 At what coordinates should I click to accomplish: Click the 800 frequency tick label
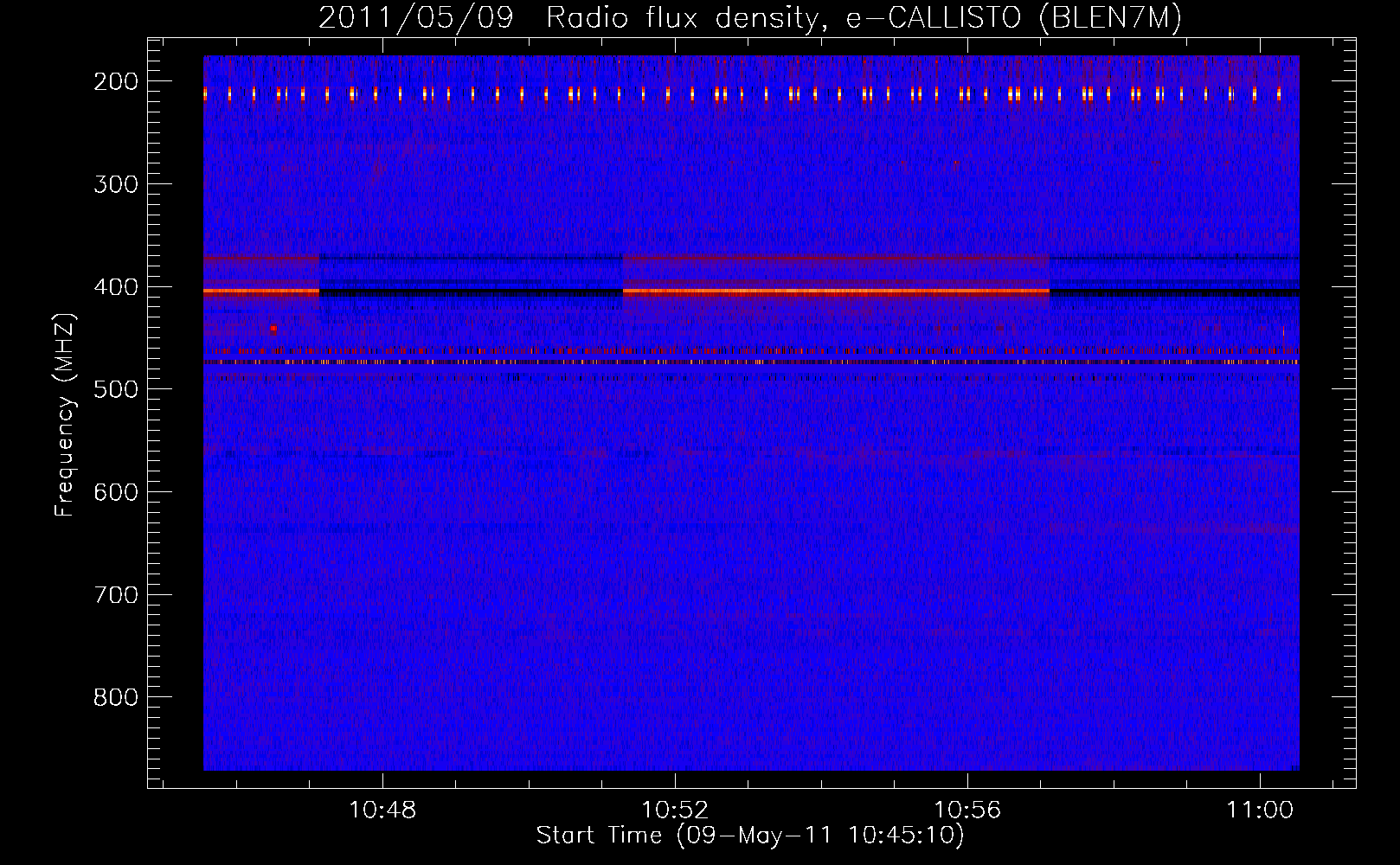[x=115, y=697]
